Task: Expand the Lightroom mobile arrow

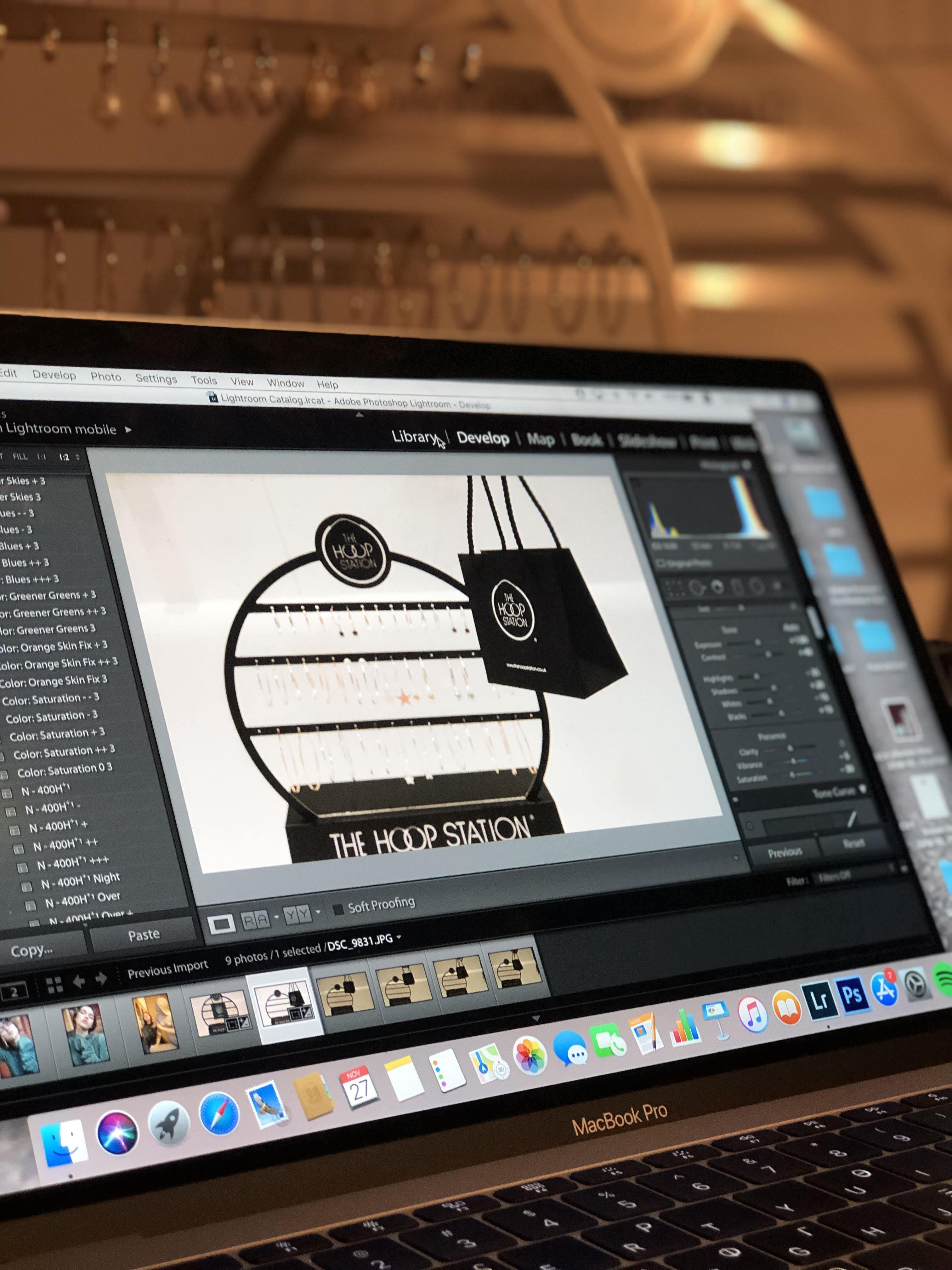Action: [128, 429]
